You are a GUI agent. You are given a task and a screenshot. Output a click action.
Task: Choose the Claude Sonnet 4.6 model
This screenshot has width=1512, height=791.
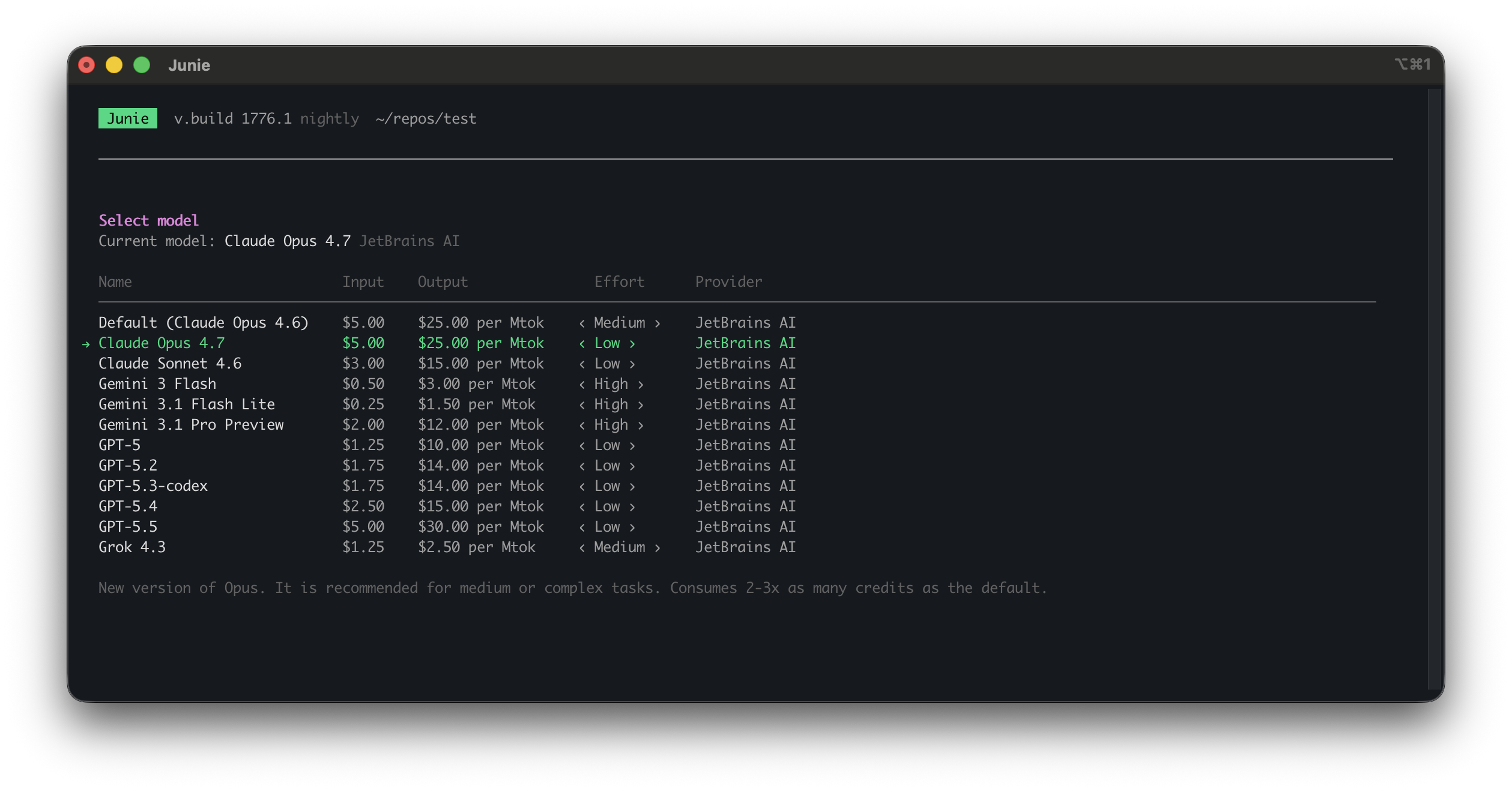point(447,364)
